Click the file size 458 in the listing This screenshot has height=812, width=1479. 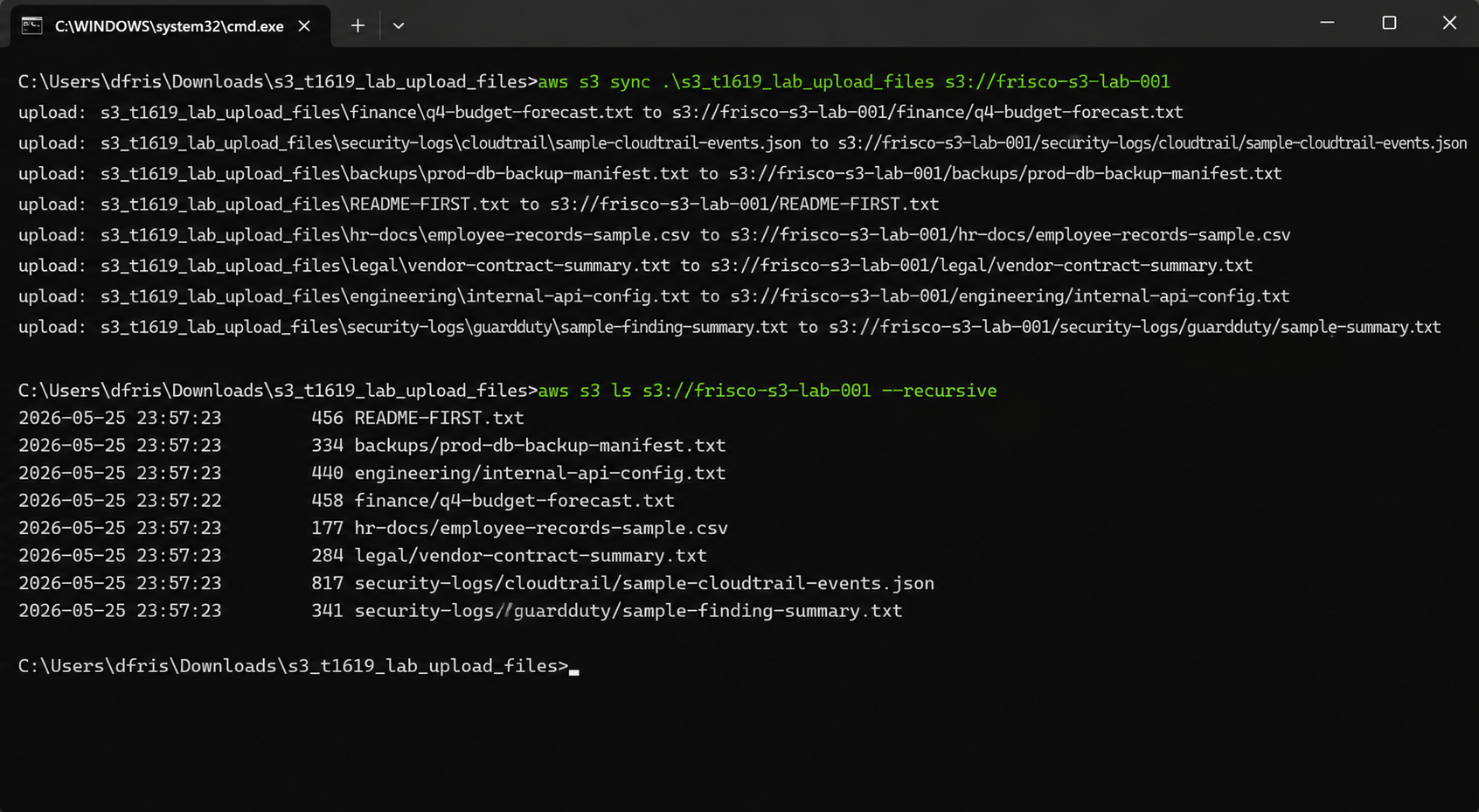coord(328,501)
